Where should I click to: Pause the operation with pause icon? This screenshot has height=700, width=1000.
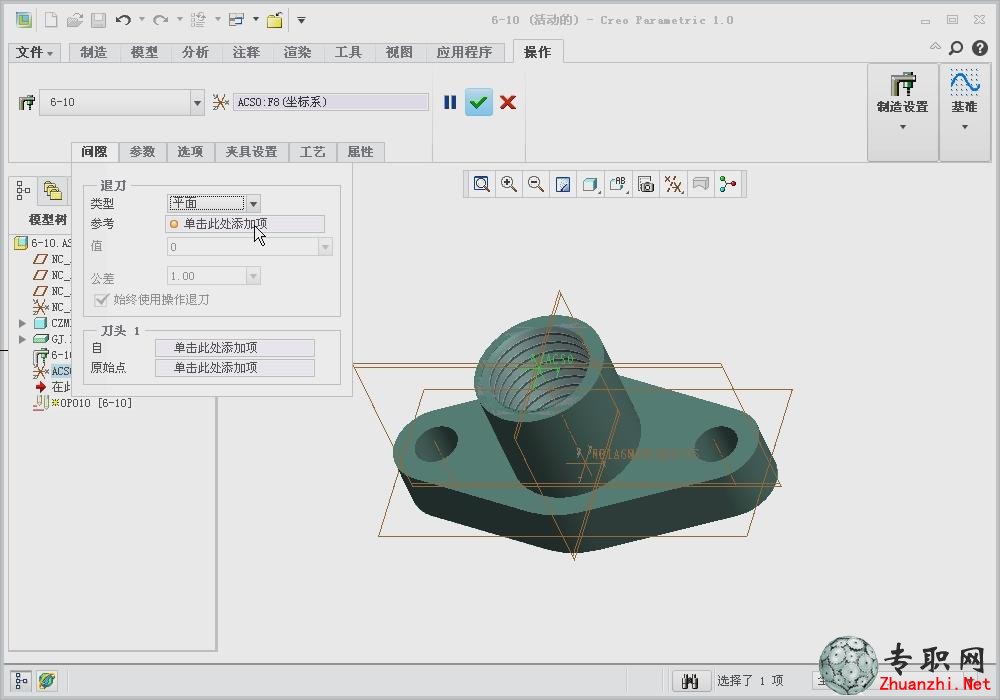click(450, 102)
